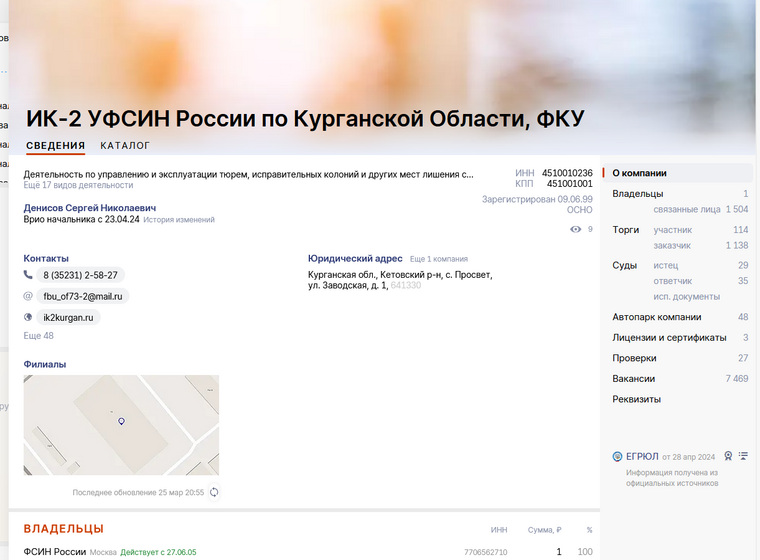This screenshot has width=760, height=560.
Task: Click postal code 641330
Action: (x=406, y=285)
